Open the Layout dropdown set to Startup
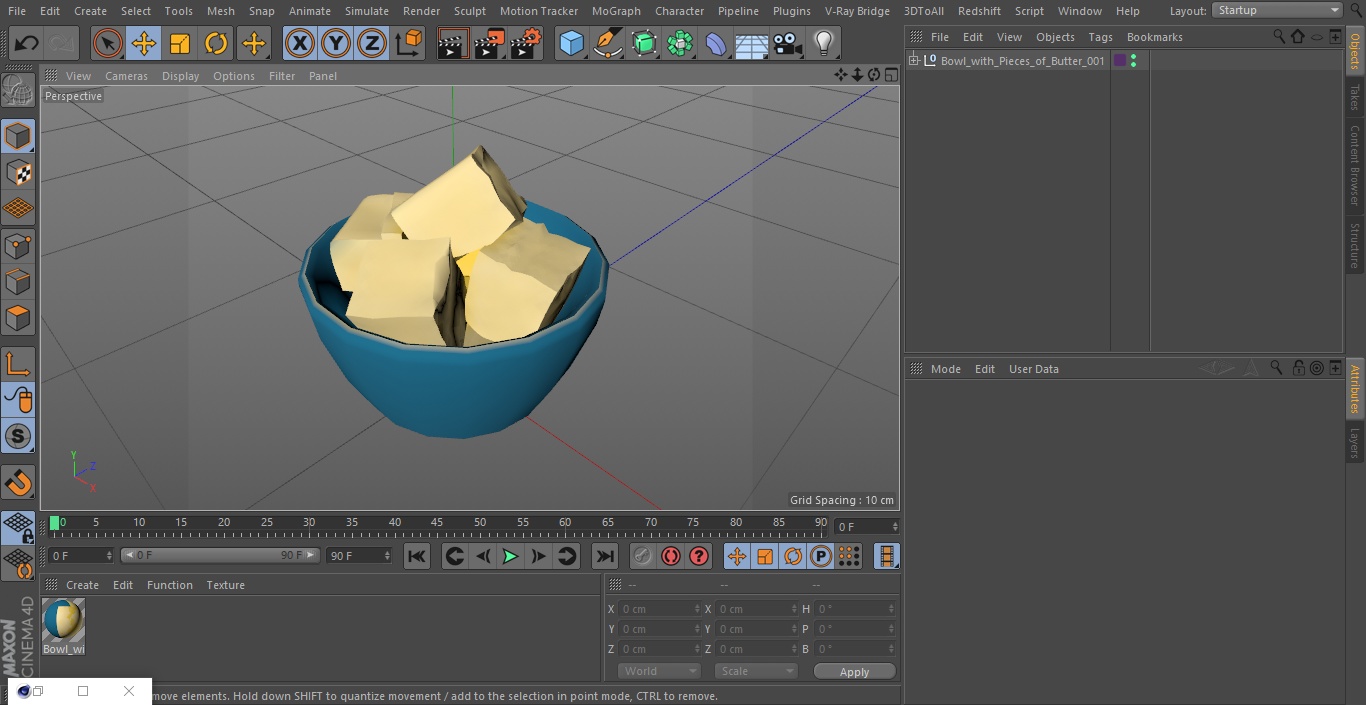Image resolution: width=1366 pixels, height=705 pixels. [1277, 10]
